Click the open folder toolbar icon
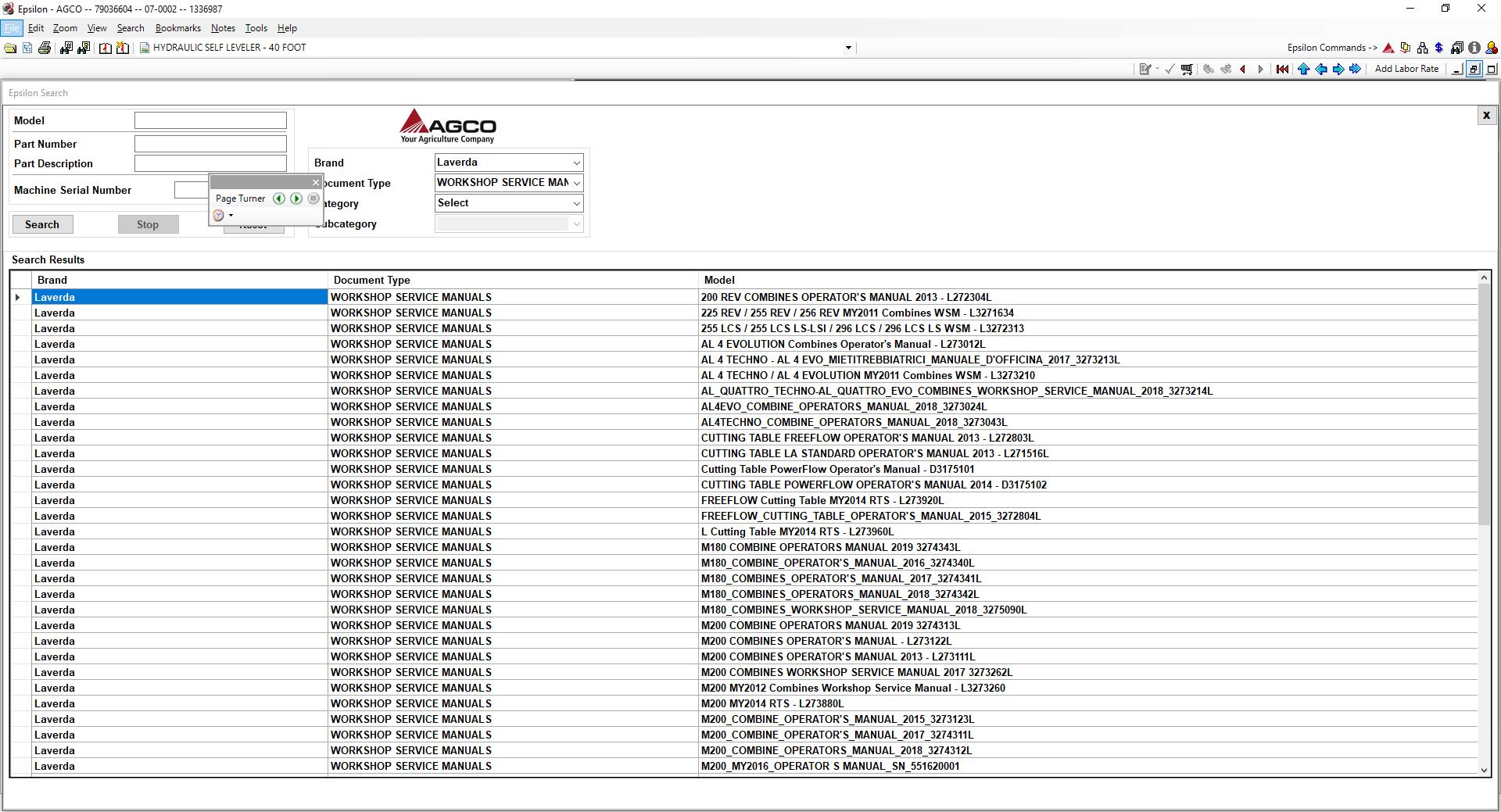 pos(10,48)
